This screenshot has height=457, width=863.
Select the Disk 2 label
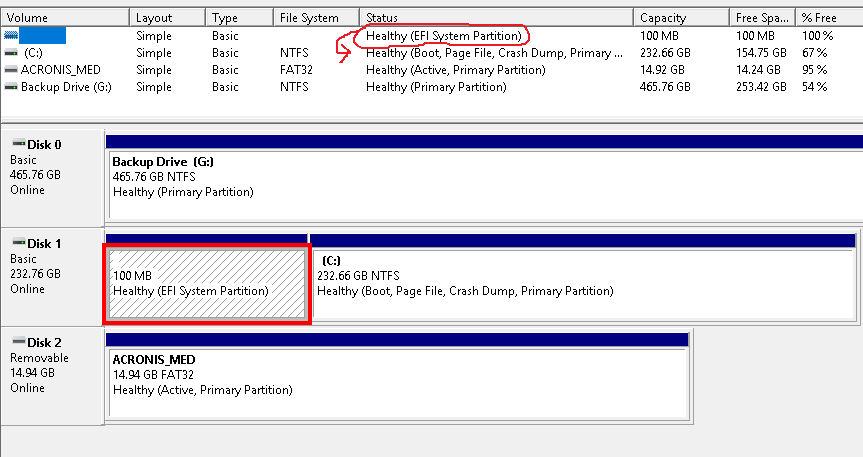click(44, 342)
